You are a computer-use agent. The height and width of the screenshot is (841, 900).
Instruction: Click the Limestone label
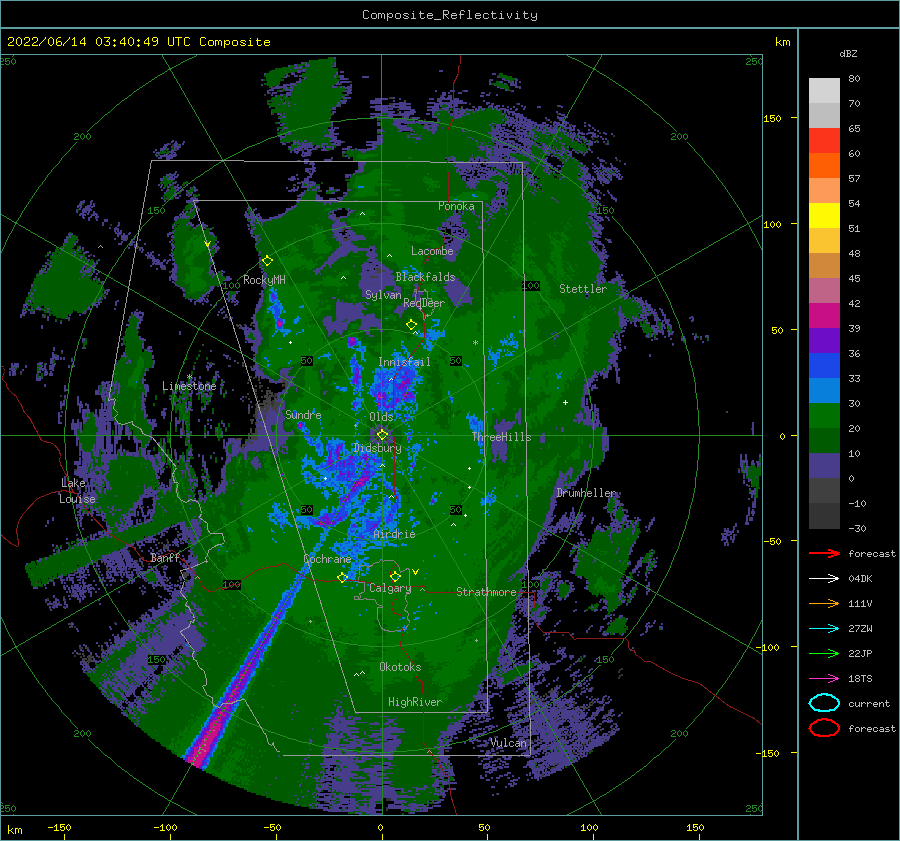[x=189, y=386]
